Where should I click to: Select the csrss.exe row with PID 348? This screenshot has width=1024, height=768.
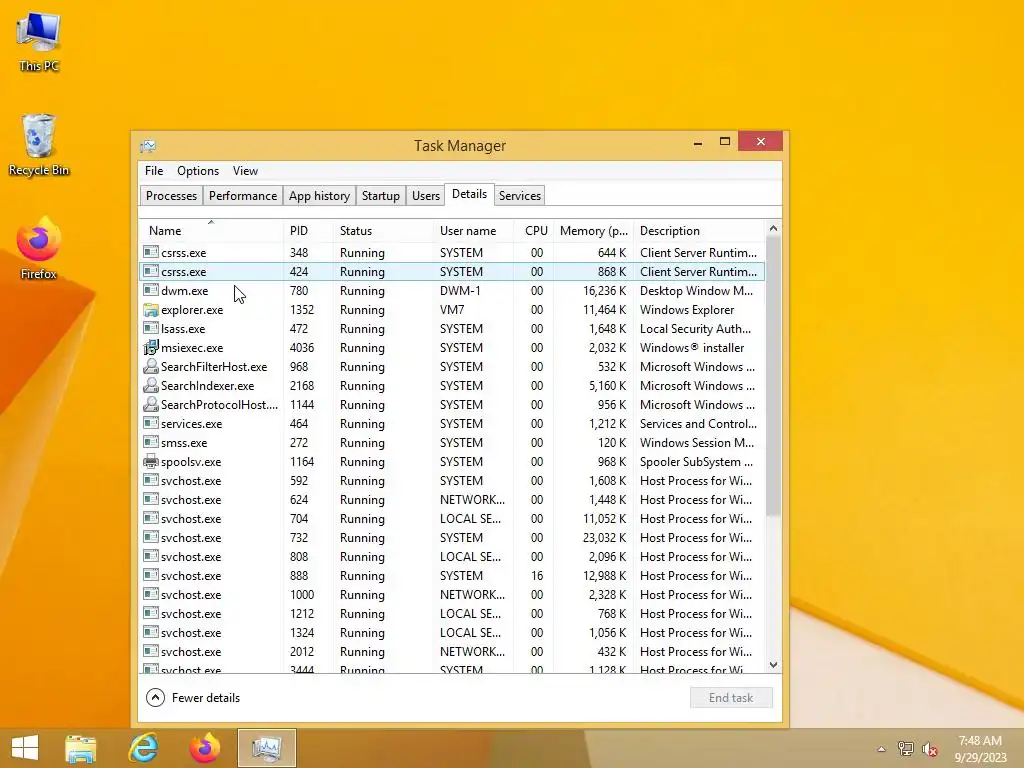click(x=451, y=253)
